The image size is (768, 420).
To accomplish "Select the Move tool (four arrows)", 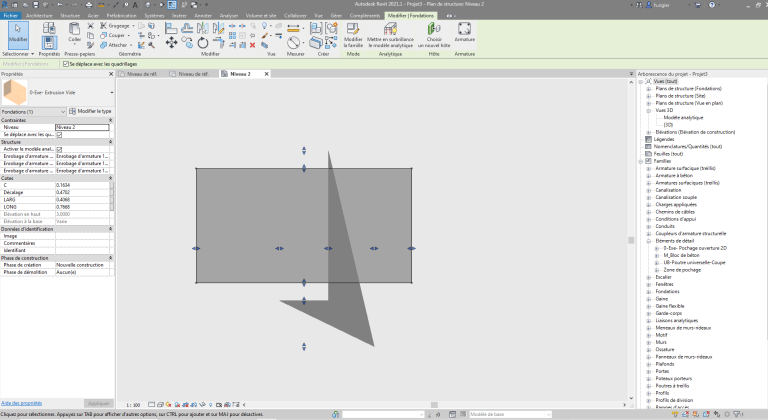I will [x=171, y=43].
